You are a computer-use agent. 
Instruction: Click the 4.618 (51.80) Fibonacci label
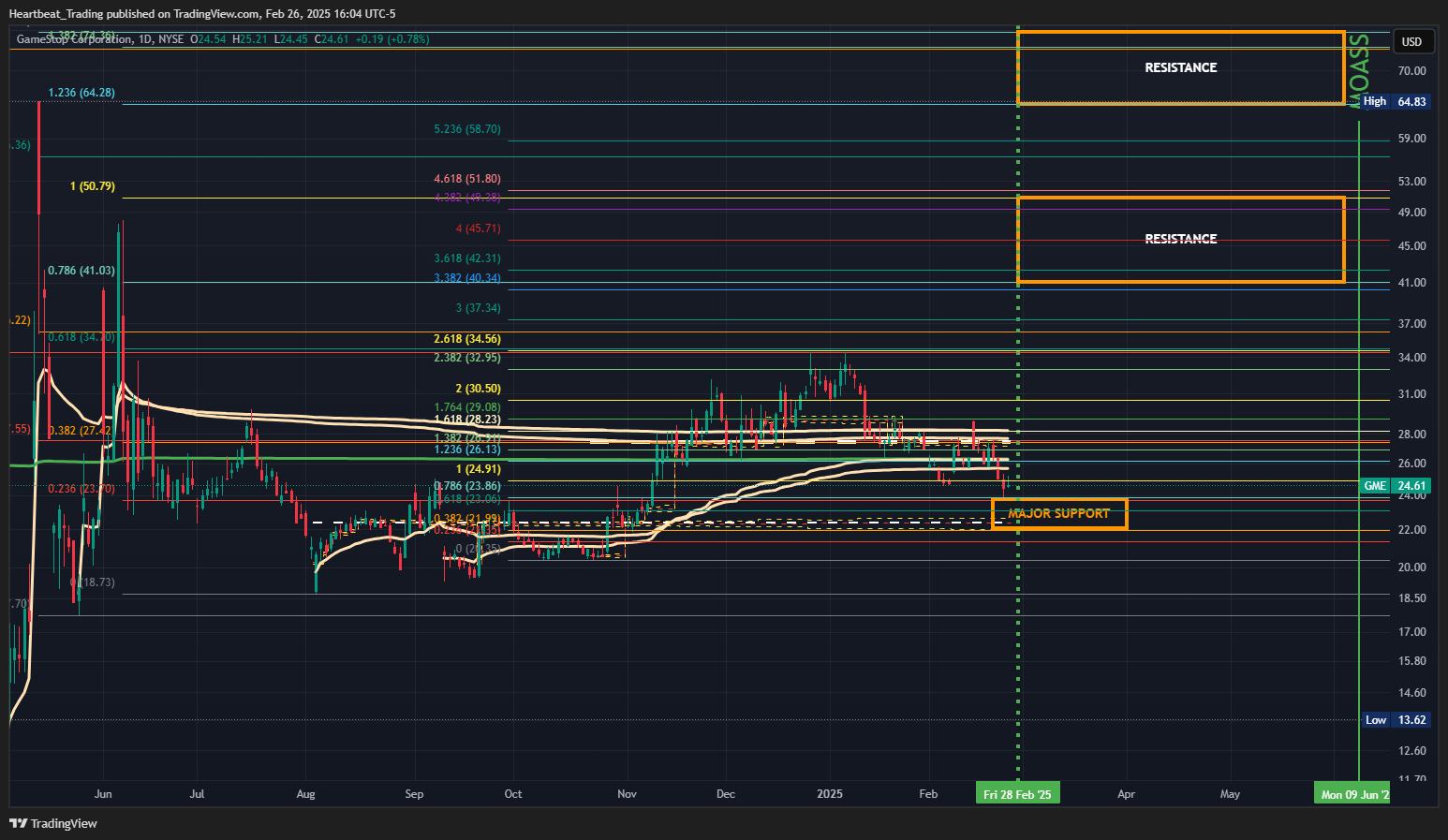(x=467, y=179)
